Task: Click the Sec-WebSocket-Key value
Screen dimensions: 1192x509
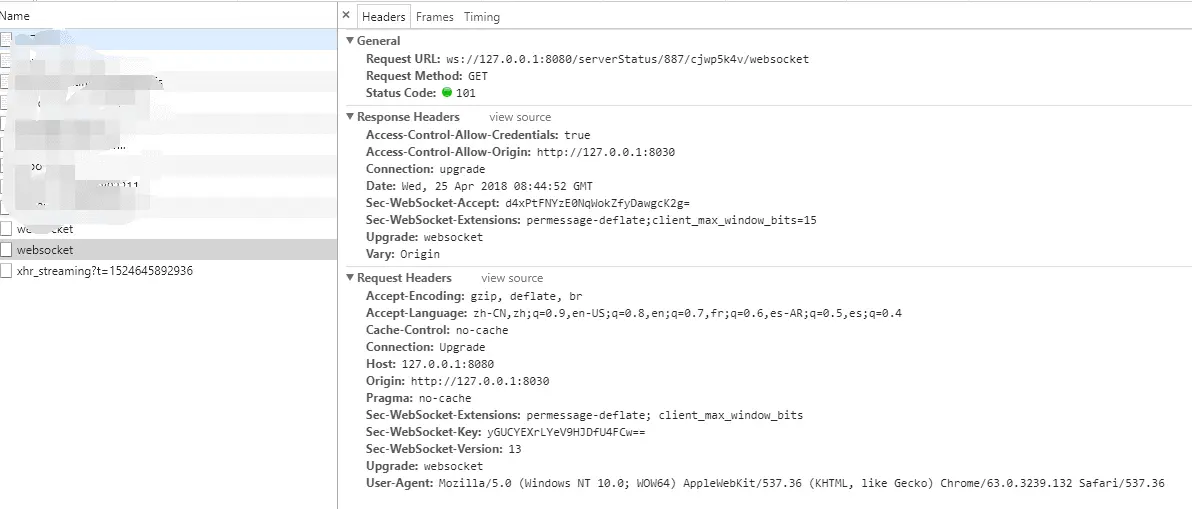Action: point(566,432)
